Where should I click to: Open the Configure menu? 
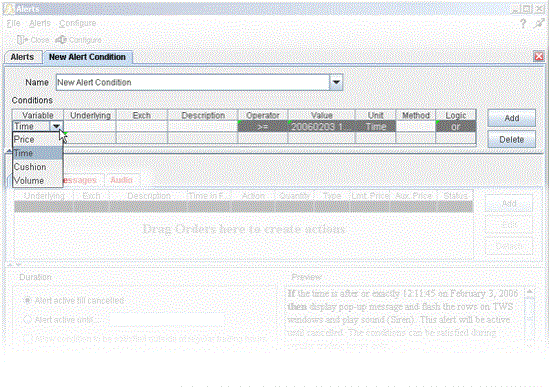[x=77, y=23]
